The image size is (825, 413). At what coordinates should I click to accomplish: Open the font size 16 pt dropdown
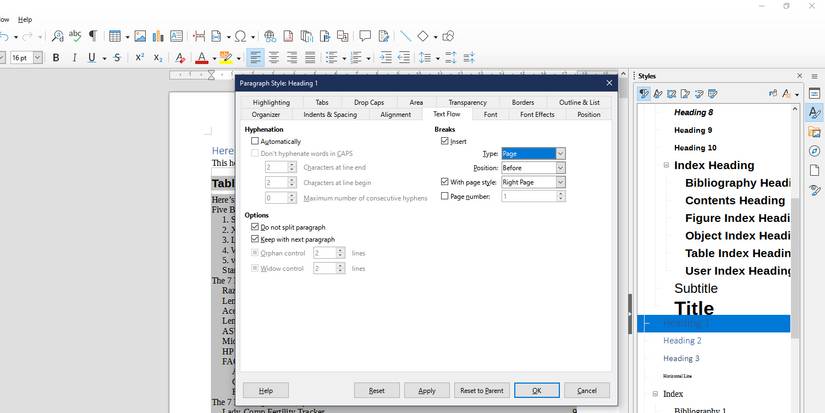37,58
